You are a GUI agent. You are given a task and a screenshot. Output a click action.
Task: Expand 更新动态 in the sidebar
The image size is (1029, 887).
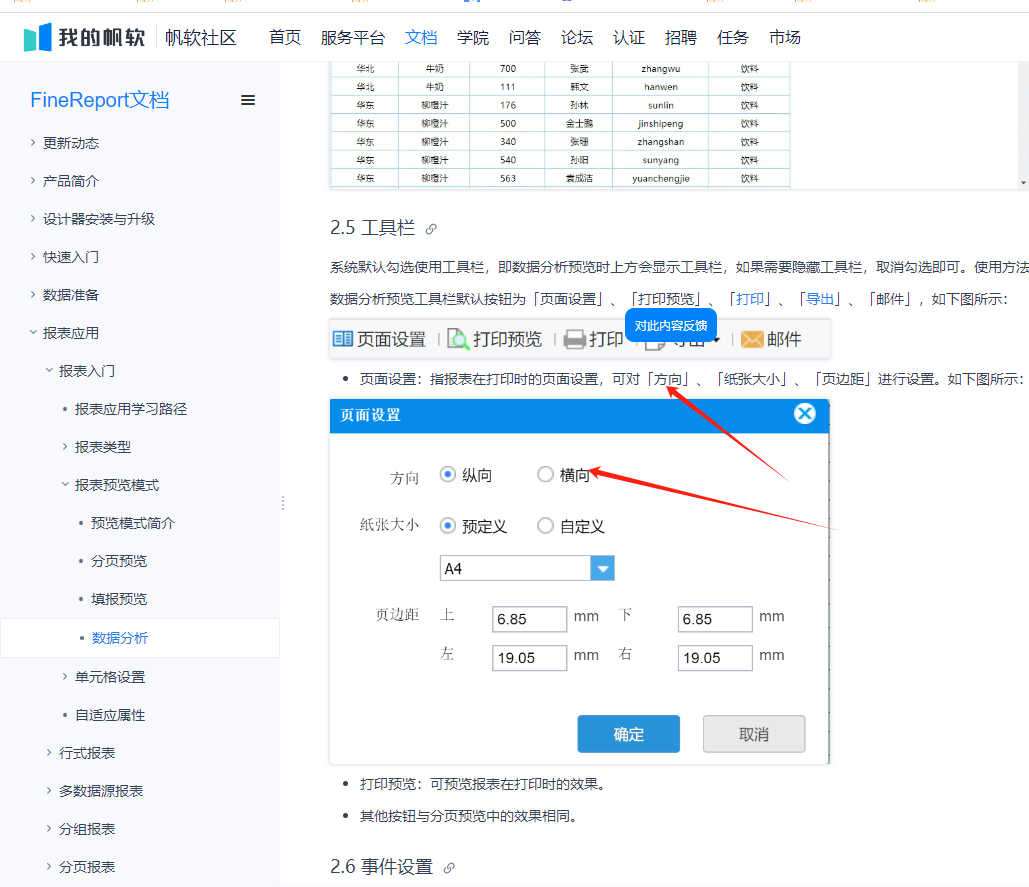coord(33,142)
